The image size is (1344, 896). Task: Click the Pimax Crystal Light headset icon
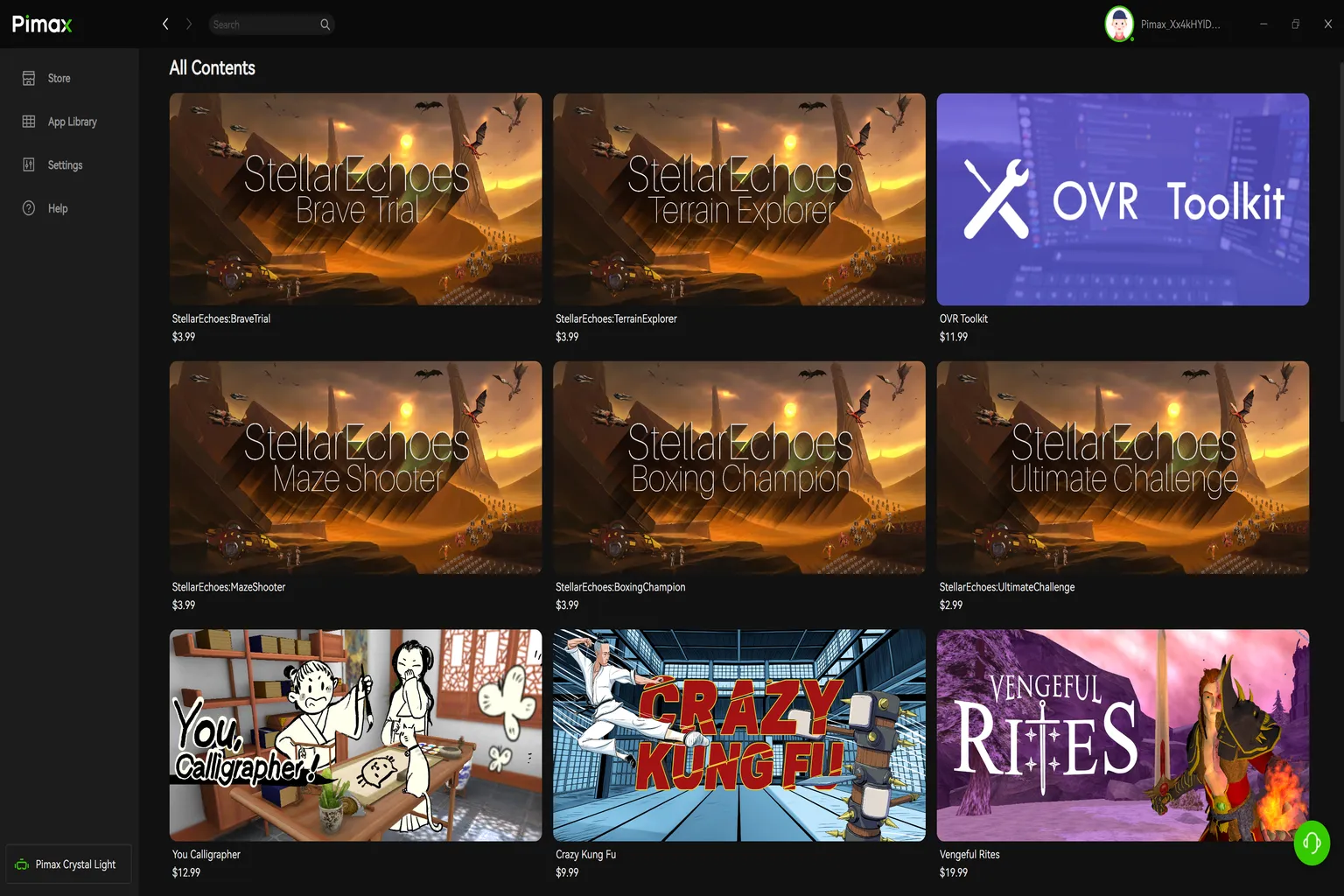(x=22, y=864)
